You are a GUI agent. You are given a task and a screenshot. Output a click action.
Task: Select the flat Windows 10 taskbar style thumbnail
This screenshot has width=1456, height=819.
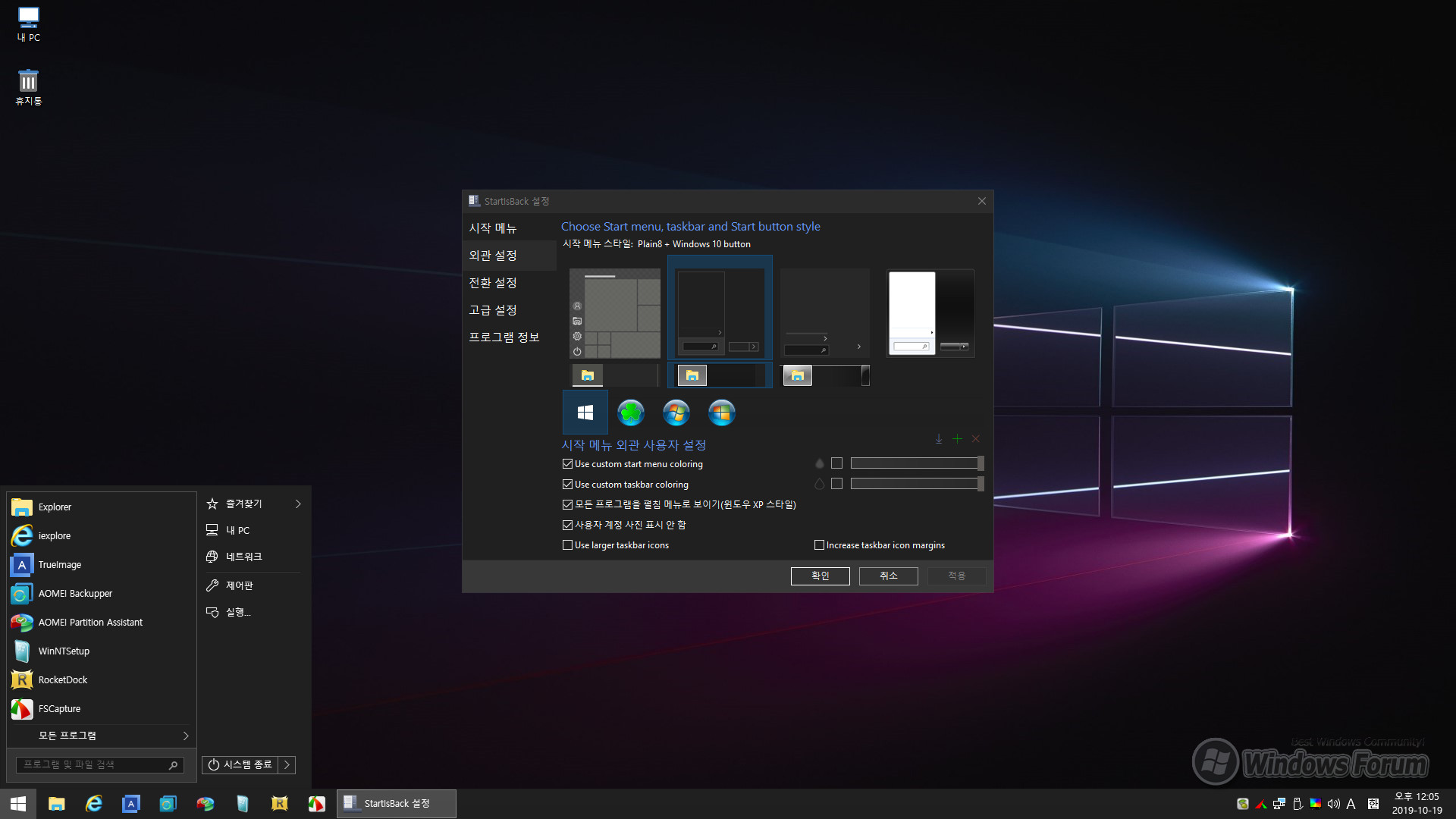point(615,375)
